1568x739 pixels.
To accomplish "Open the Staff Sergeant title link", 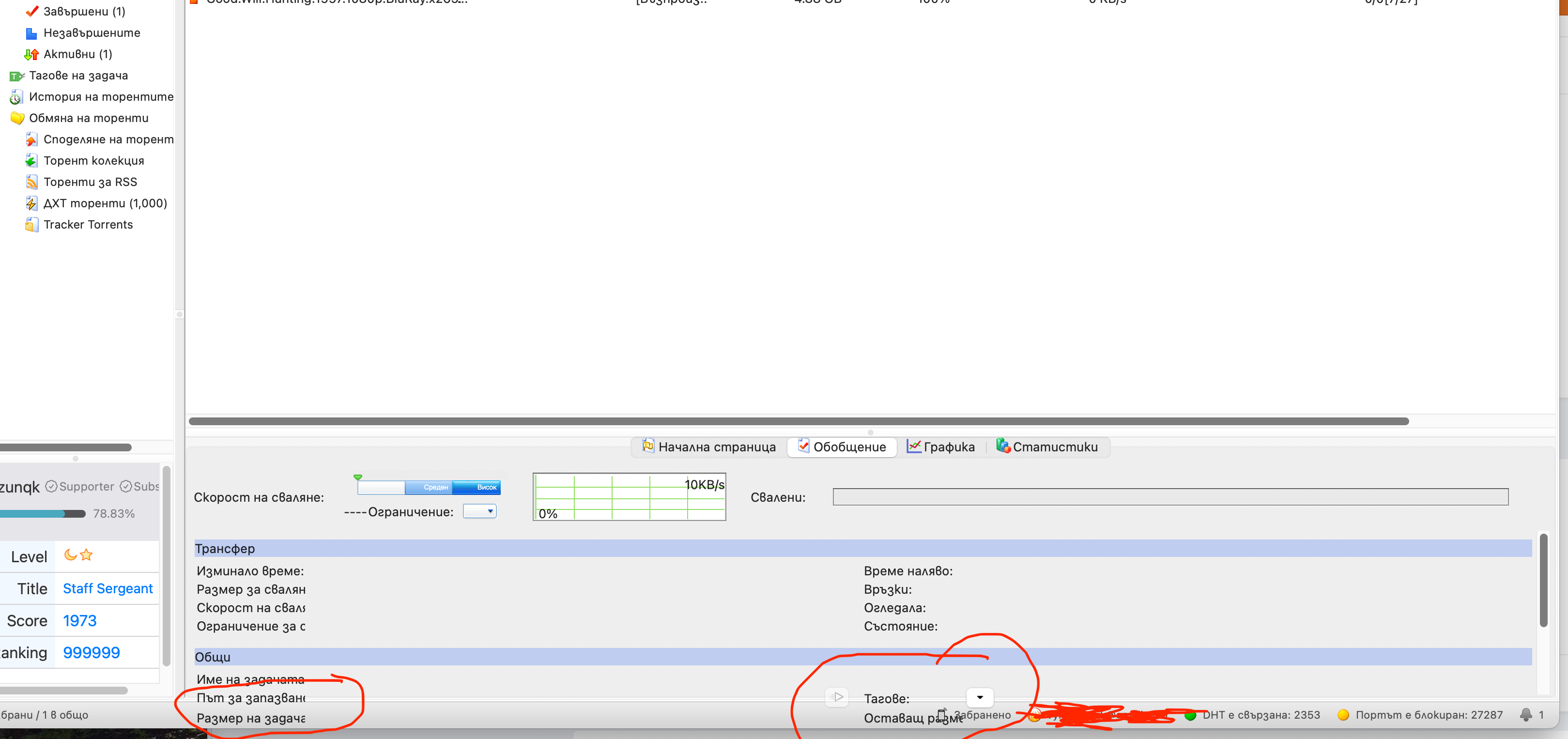I will pos(108,589).
